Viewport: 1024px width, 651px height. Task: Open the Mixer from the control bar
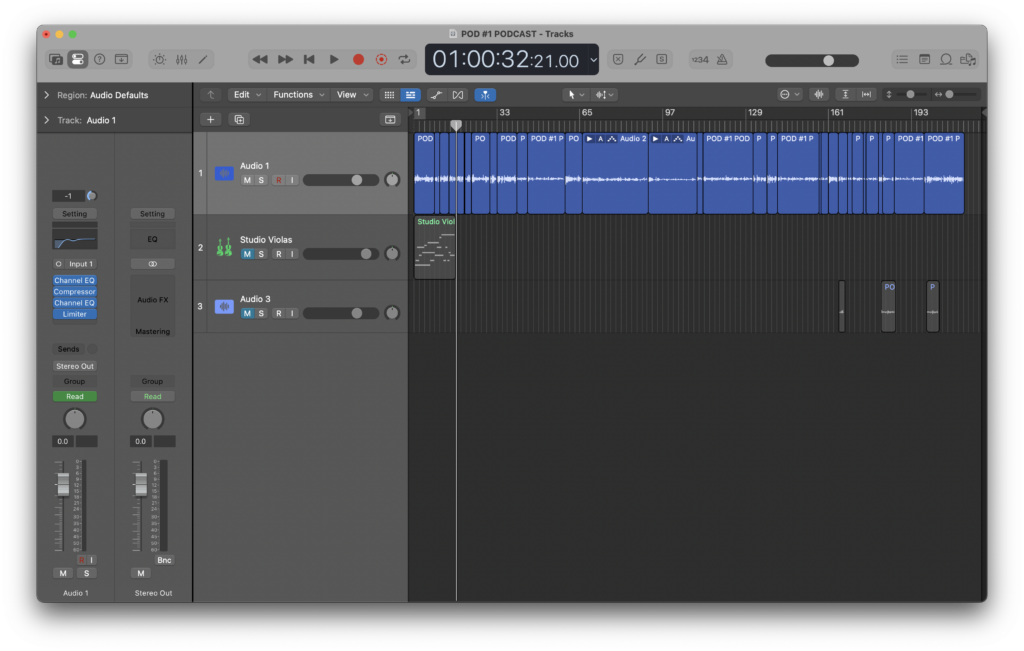[181, 60]
